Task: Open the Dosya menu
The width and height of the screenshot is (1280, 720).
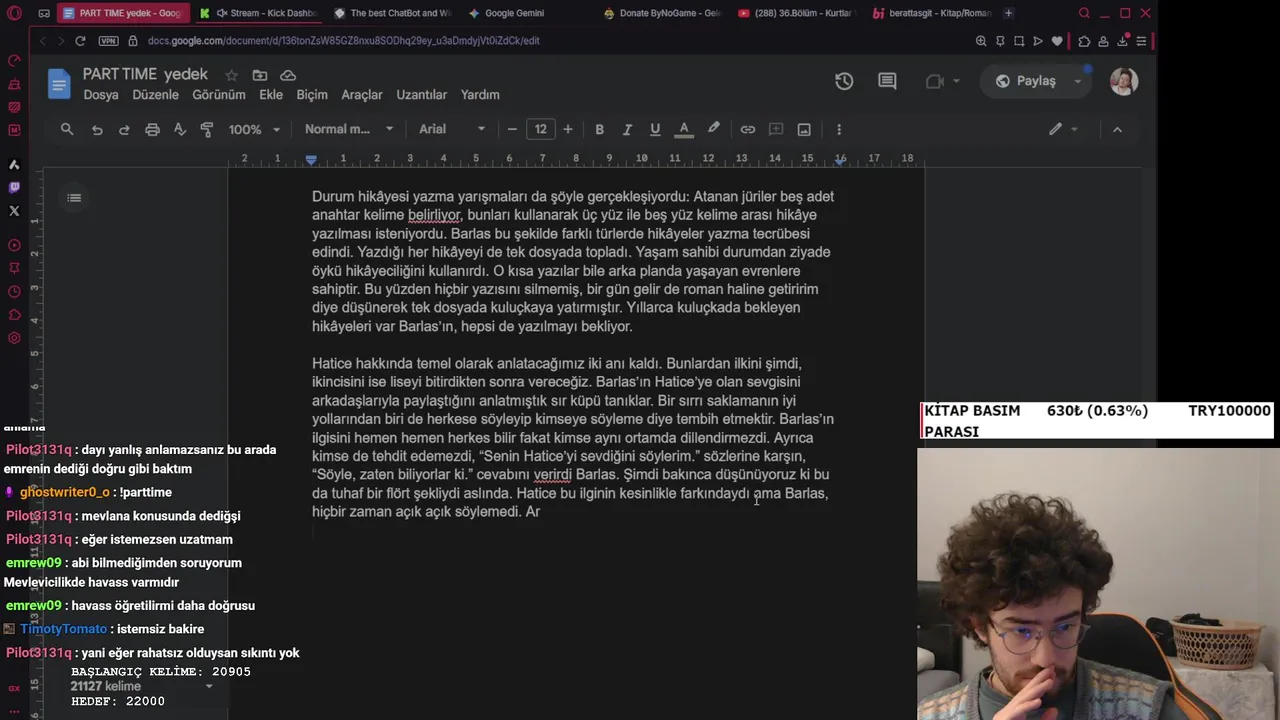Action: pos(101,95)
